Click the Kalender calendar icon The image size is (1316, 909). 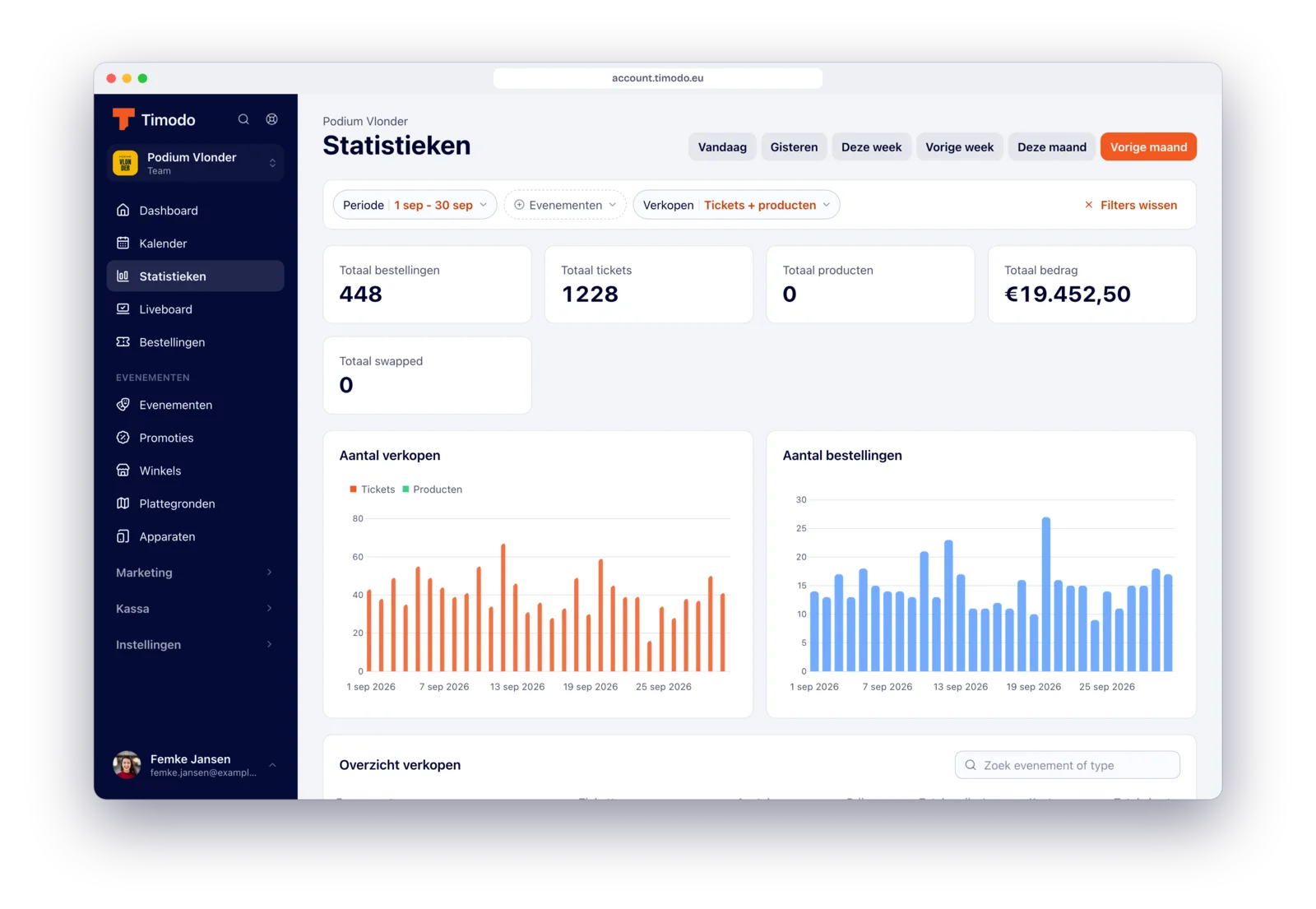click(x=123, y=243)
